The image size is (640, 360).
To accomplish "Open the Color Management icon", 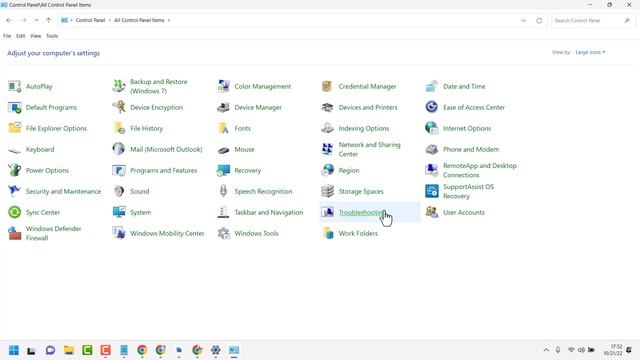I will coord(223,86).
